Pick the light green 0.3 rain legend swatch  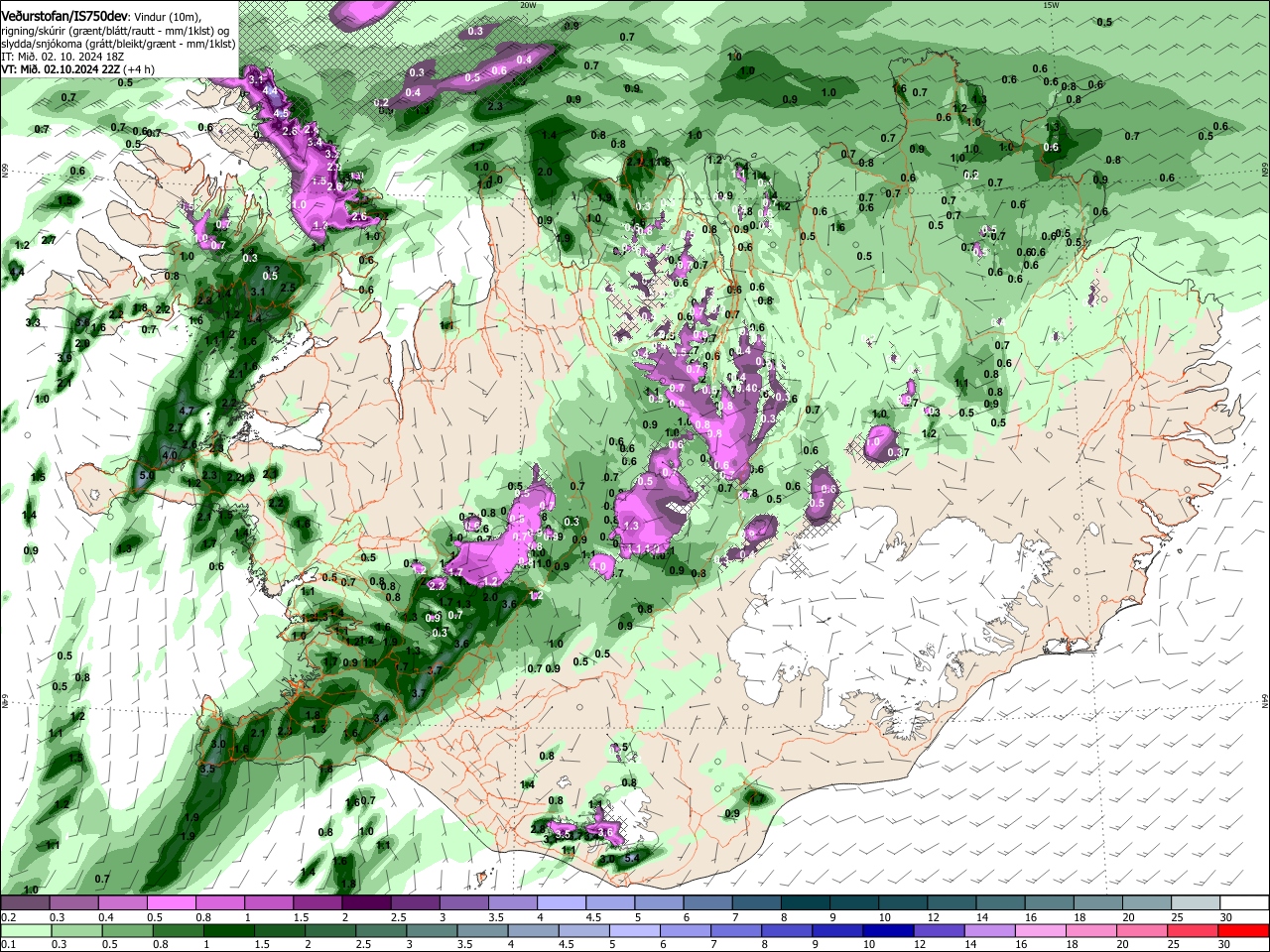76,930
